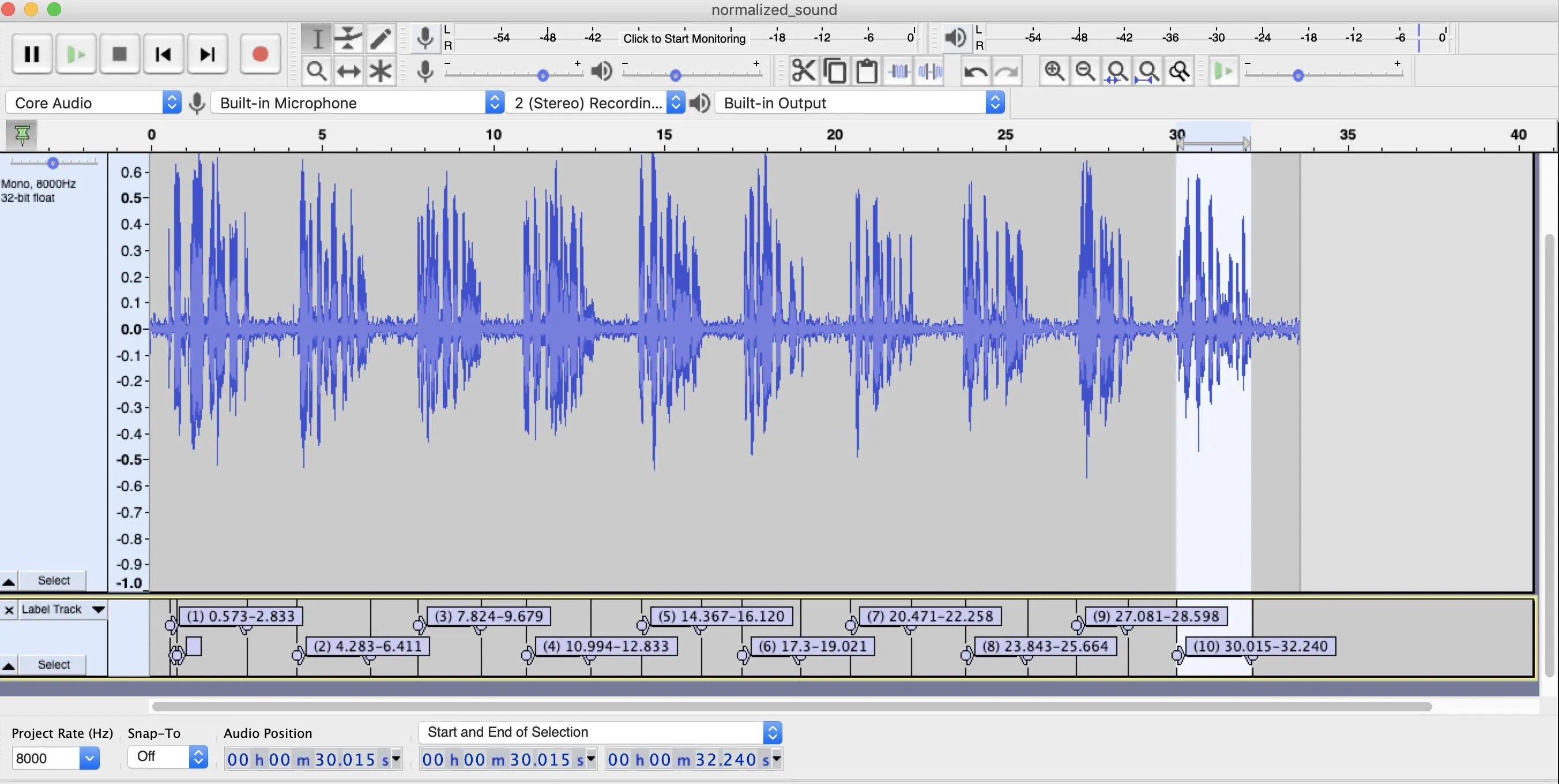Click the red Record button
The image size is (1559, 784).
[259, 54]
